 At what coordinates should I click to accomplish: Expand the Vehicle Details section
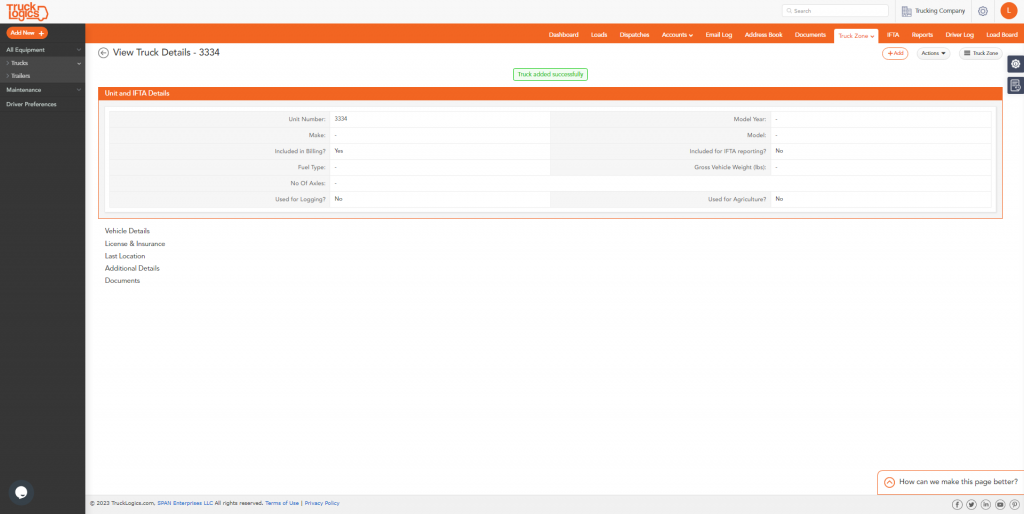point(127,231)
